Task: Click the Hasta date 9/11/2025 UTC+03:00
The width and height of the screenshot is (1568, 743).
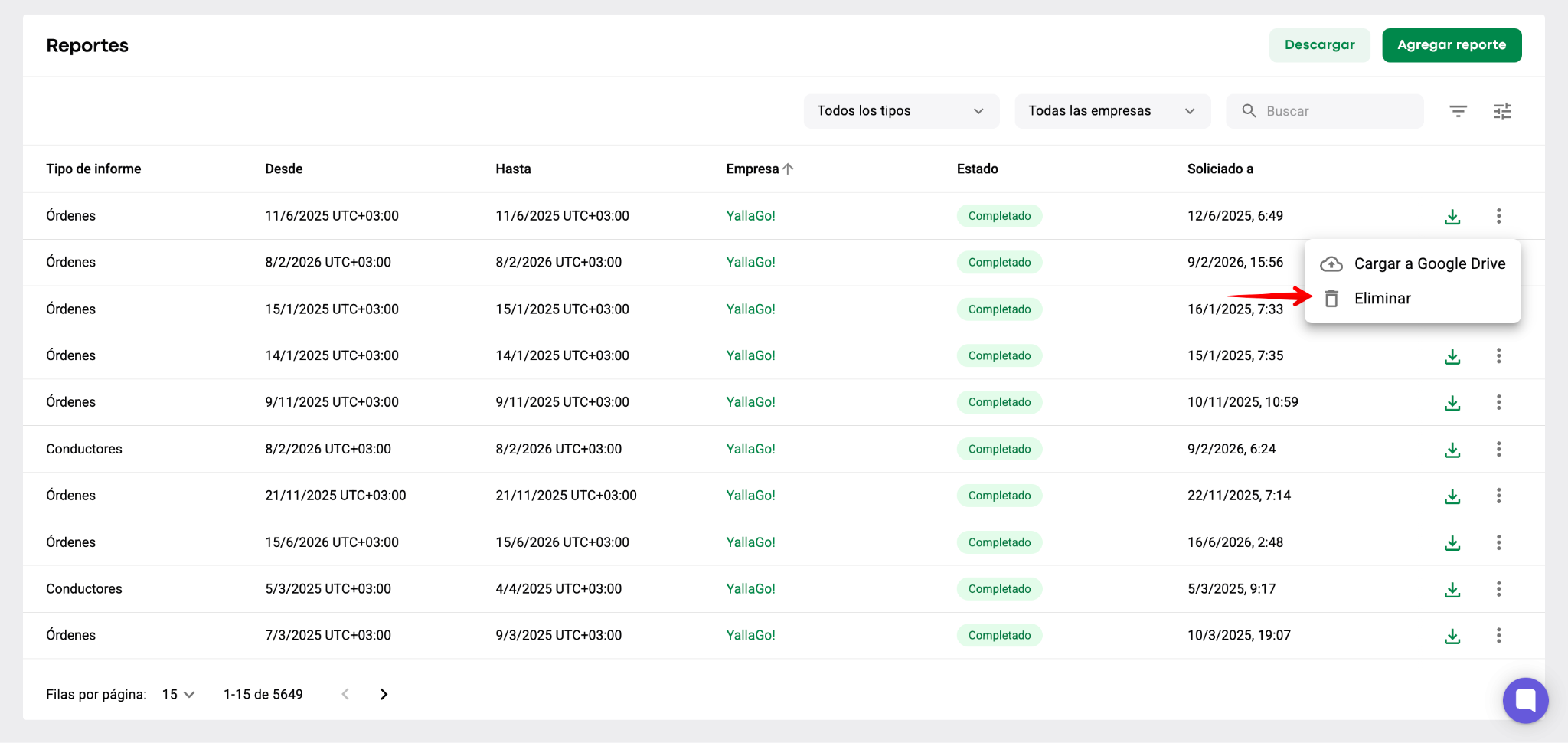Action: click(x=562, y=402)
